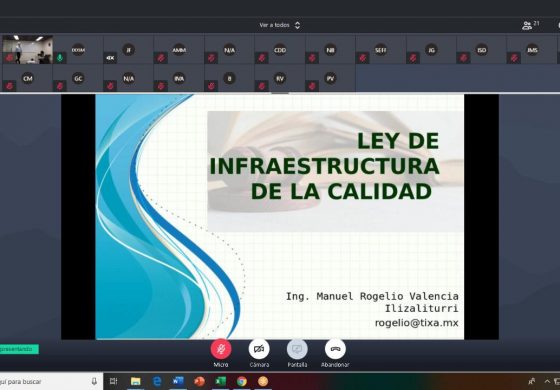This screenshot has height=390, width=560.
Task: Select the JG participant avatar
Action: [431, 50]
